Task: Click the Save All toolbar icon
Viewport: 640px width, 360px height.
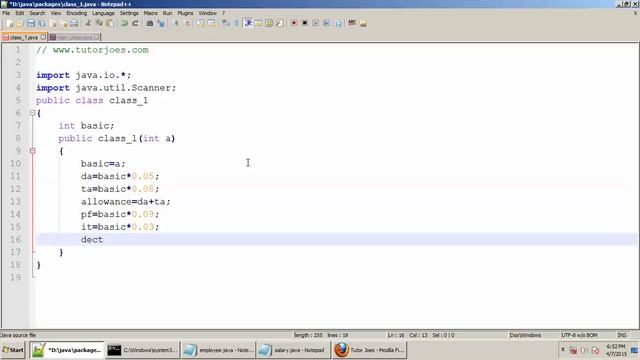Action: tap(42, 23)
